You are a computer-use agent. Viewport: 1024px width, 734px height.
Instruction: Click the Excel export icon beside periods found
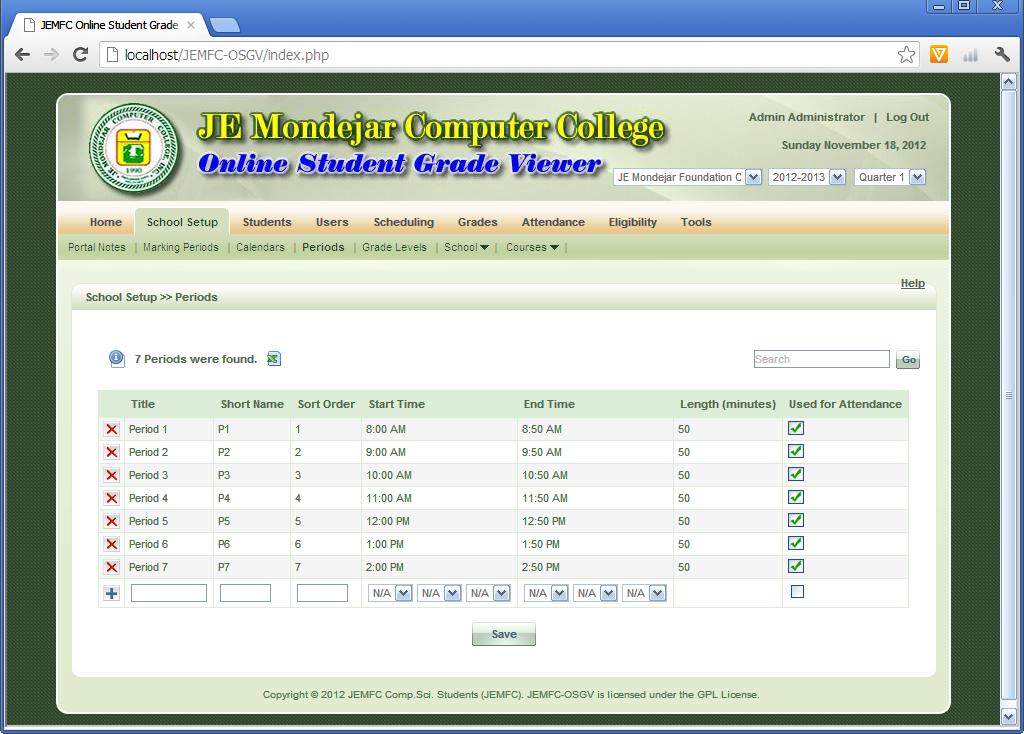(274, 359)
